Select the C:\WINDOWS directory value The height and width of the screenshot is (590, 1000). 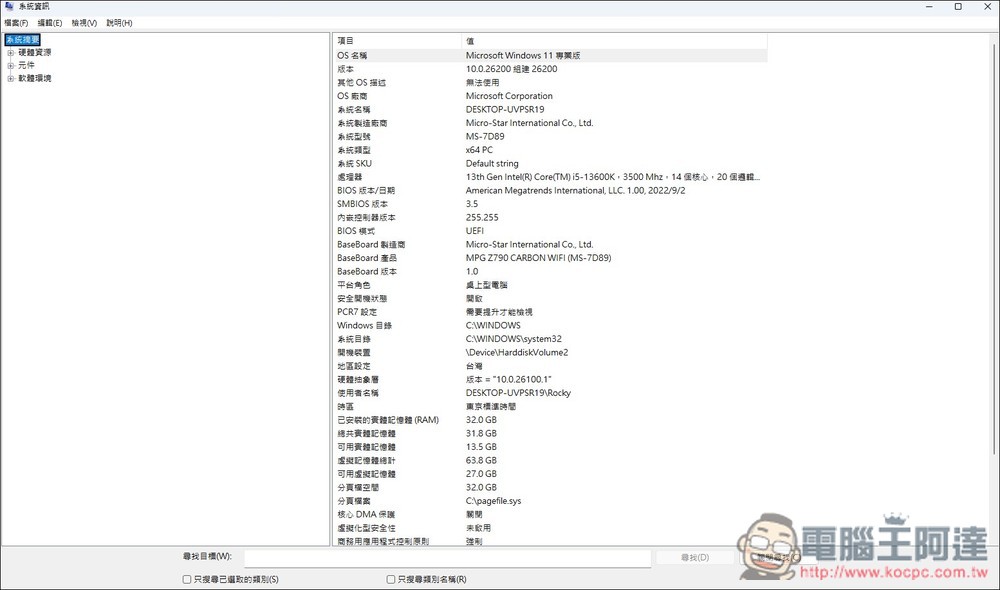pyautogui.click(x=493, y=325)
